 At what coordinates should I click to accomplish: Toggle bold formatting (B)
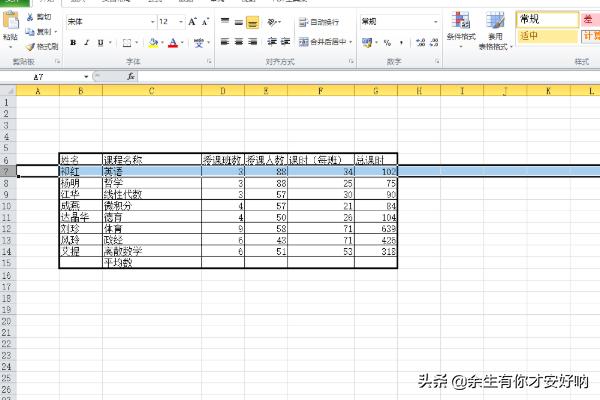click(73, 42)
